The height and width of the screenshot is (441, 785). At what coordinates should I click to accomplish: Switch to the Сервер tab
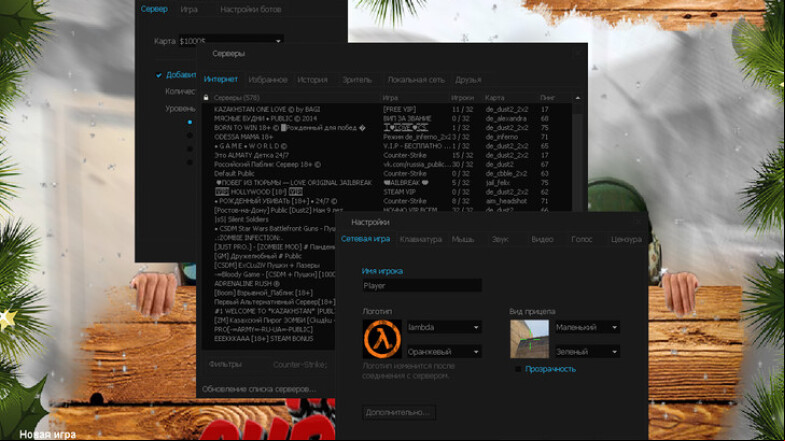(x=154, y=9)
